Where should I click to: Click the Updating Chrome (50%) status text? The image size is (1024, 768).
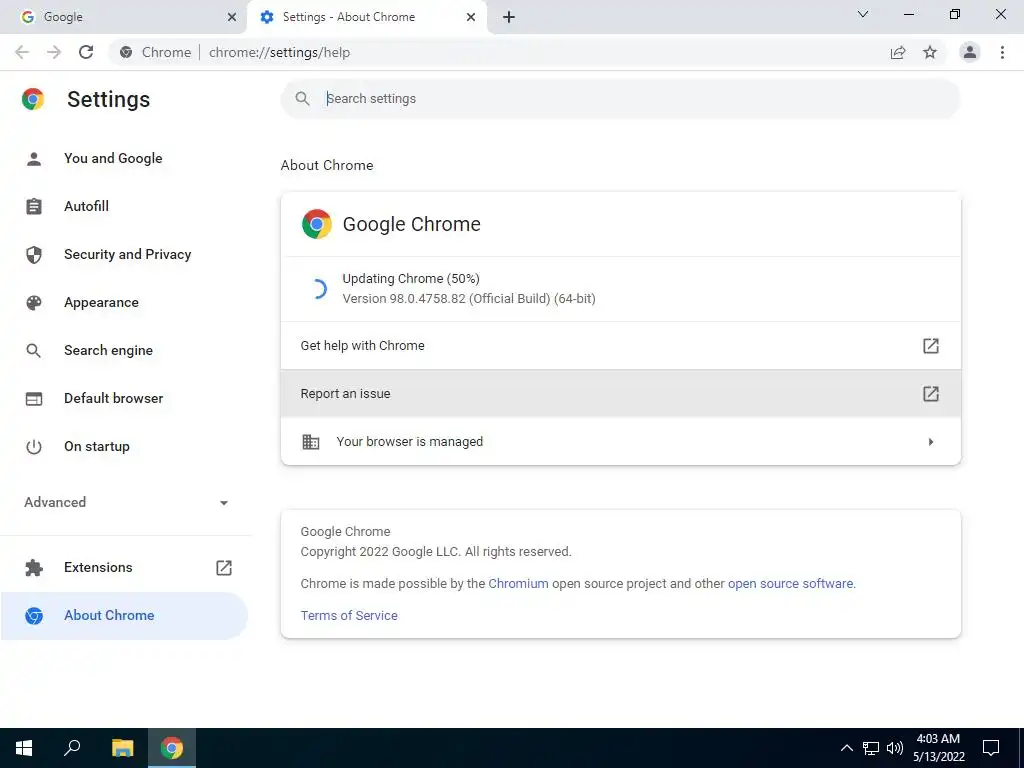pos(411,279)
